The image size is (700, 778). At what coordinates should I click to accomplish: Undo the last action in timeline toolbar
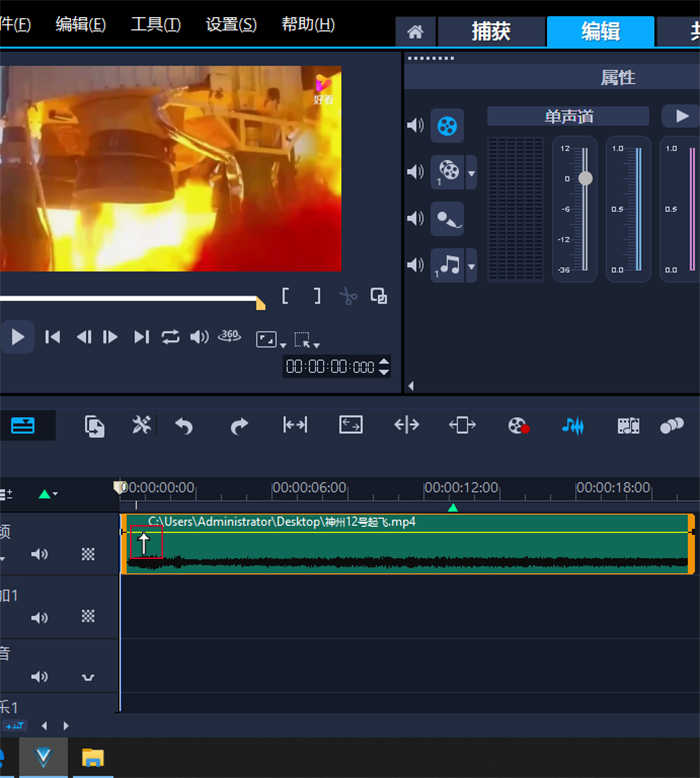184,425
